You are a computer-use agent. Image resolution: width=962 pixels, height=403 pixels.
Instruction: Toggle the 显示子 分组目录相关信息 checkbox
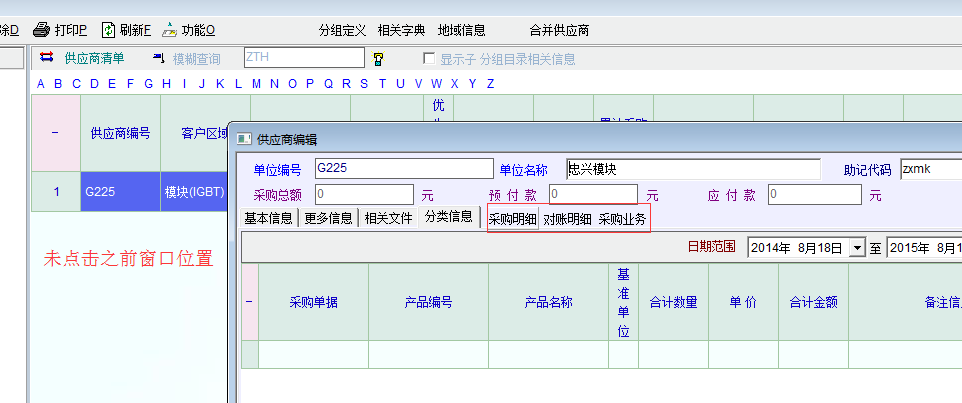(429, 59)
